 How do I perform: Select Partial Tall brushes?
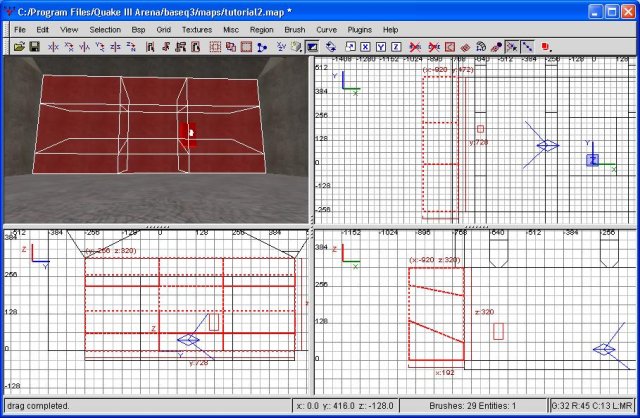[x=180, y=47]
